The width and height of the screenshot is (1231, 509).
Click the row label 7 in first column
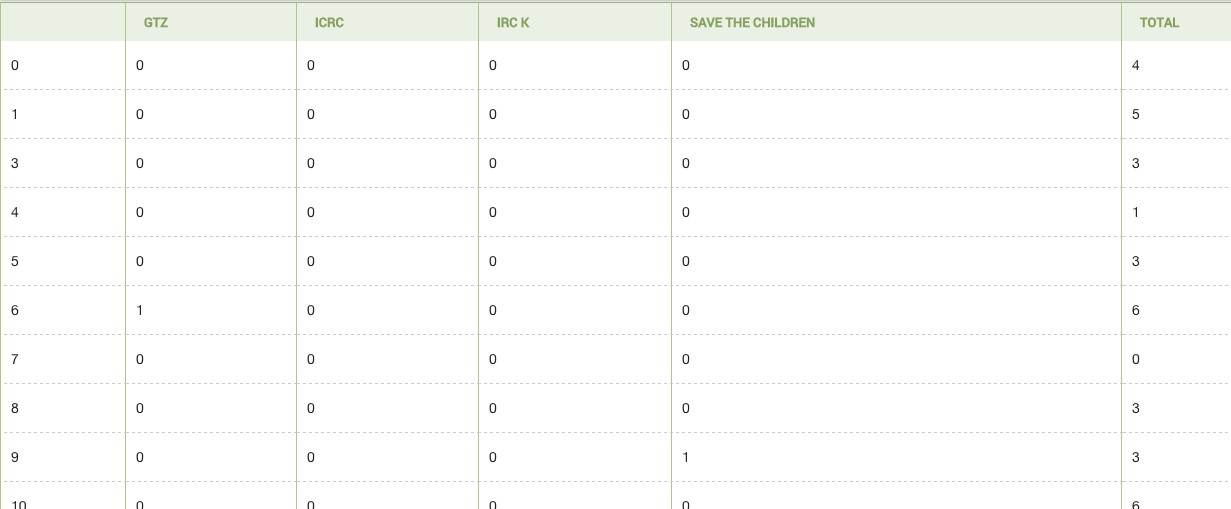pos(15,360)
